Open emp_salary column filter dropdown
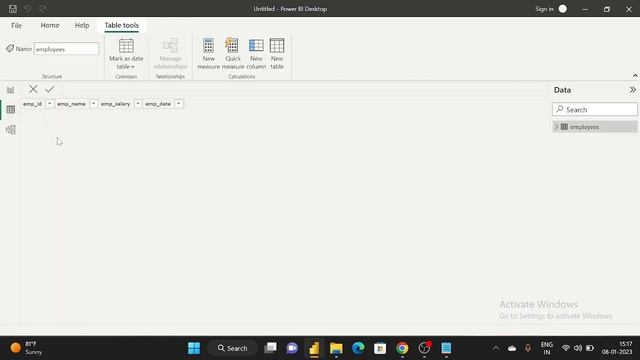 coord(138,104)
